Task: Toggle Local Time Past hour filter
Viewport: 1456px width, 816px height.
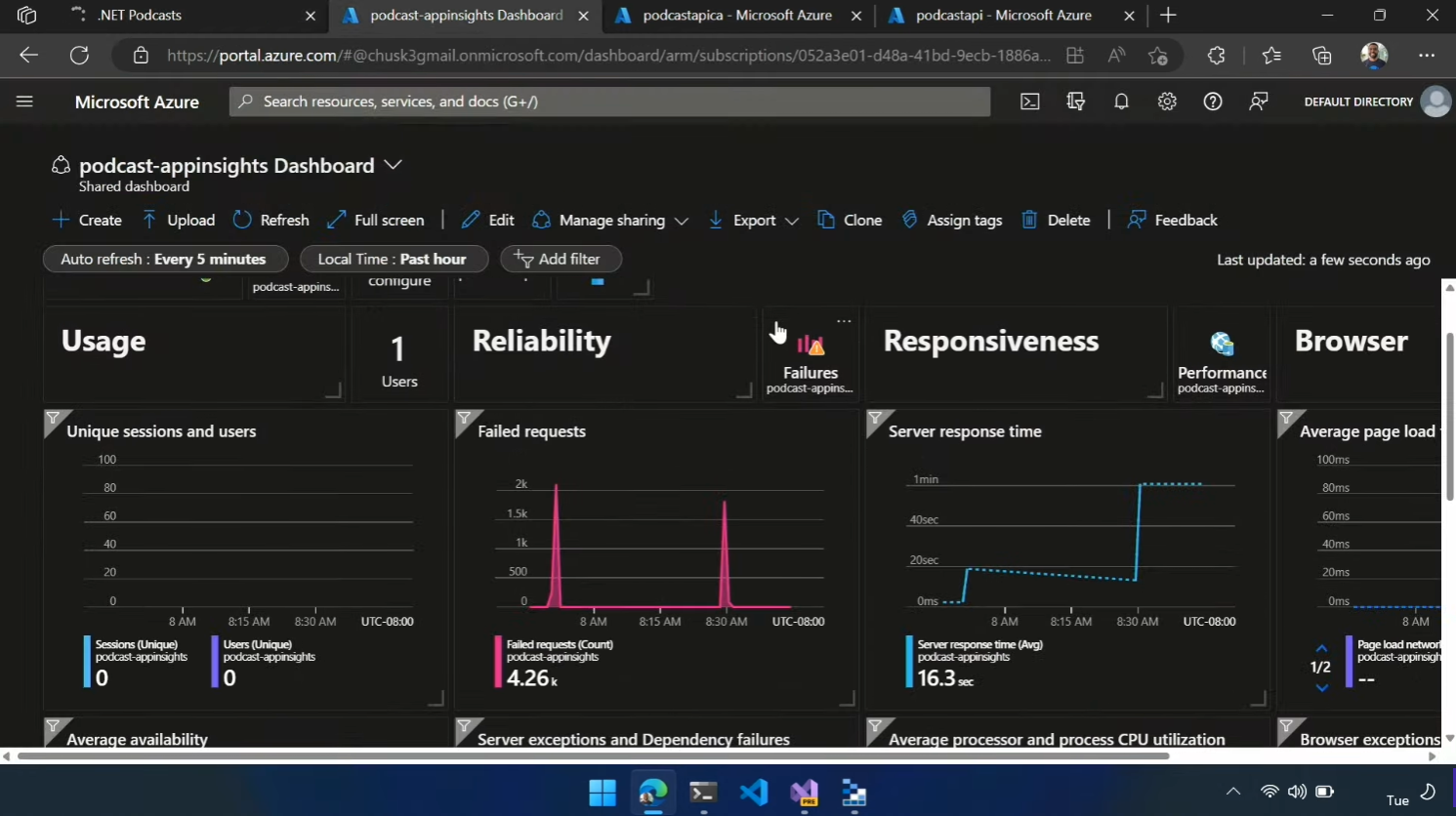Action: (393, 259)
